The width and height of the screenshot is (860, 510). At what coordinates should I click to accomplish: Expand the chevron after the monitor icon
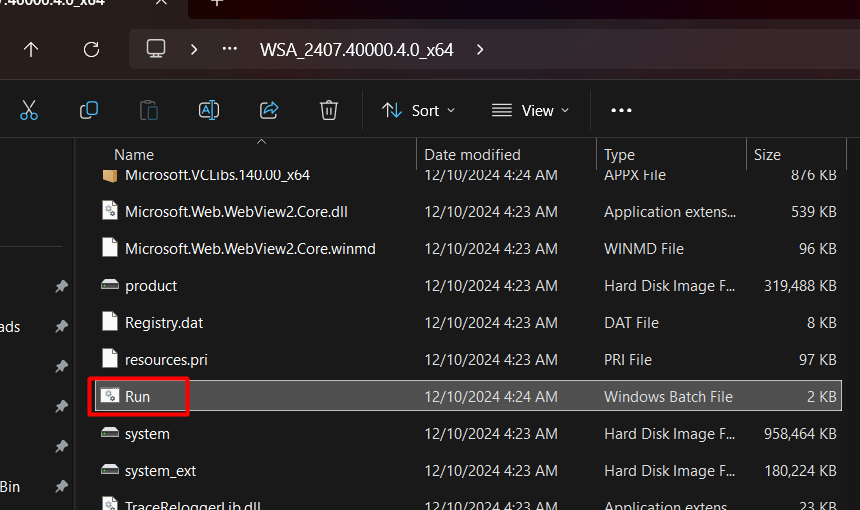pos(194,50)
